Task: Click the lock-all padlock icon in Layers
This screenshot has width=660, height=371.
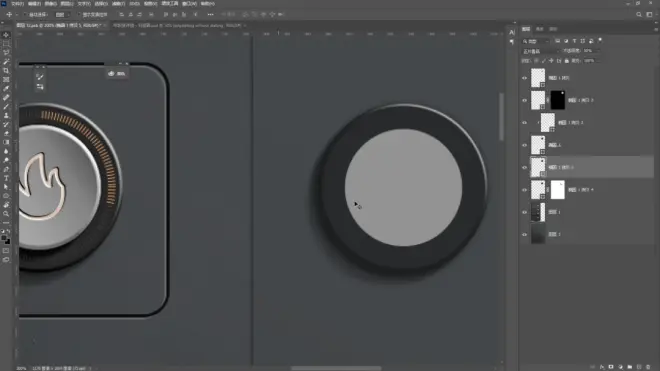Action: tap(567, 61)
